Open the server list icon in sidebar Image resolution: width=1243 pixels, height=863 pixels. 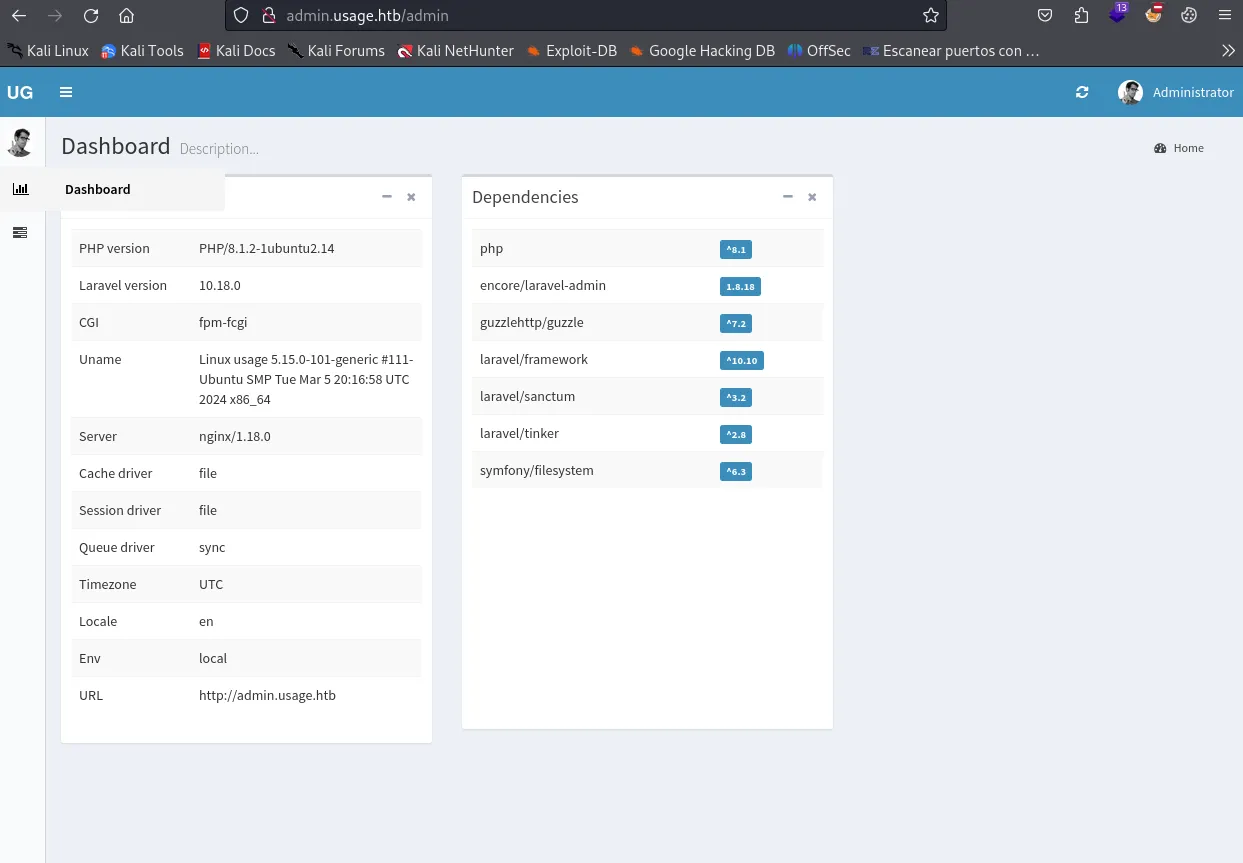pyautogui.click(x=21, y=232)
